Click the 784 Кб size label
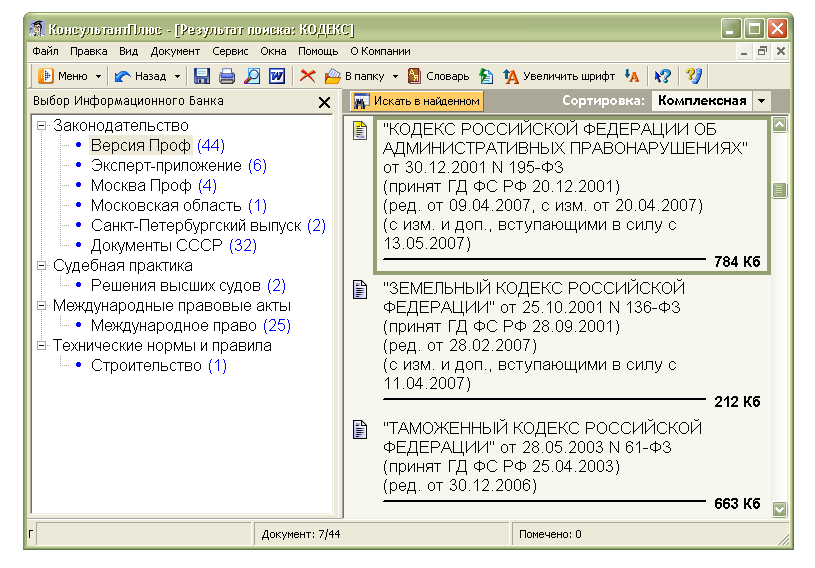815x568 pixels. tap(737, 262)
